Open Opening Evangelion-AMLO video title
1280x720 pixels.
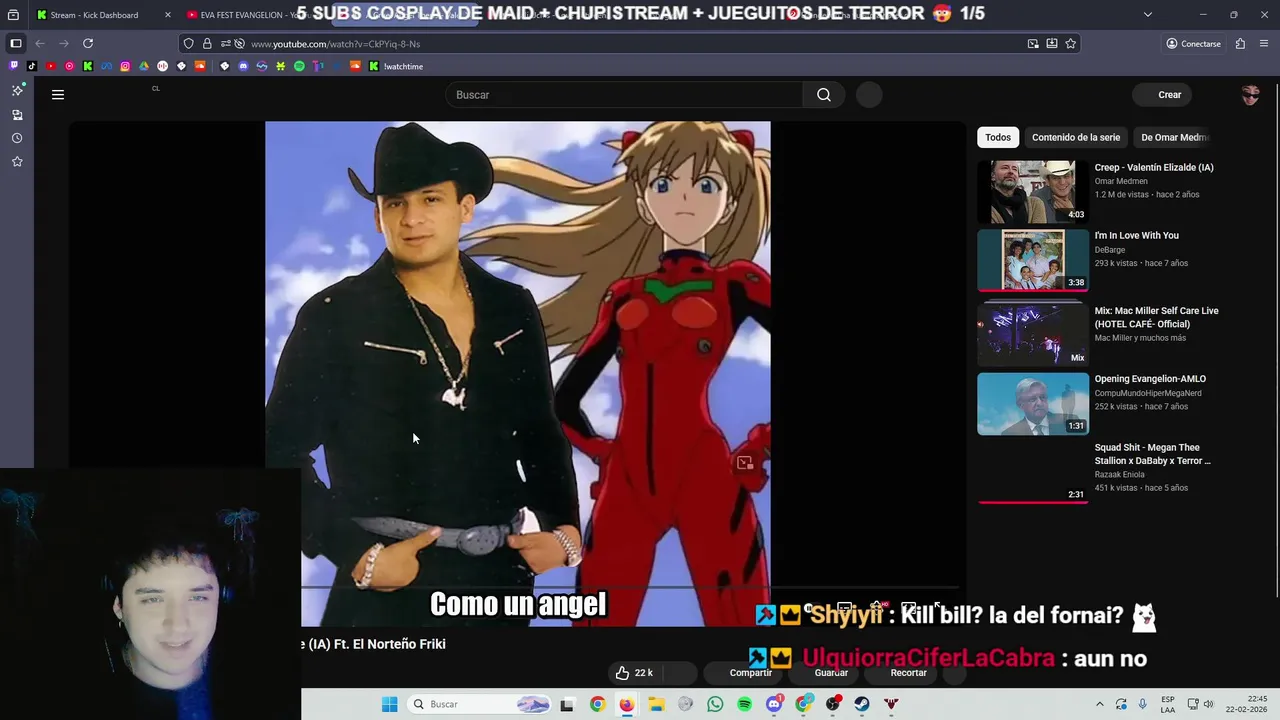[x=1150, y=379]
